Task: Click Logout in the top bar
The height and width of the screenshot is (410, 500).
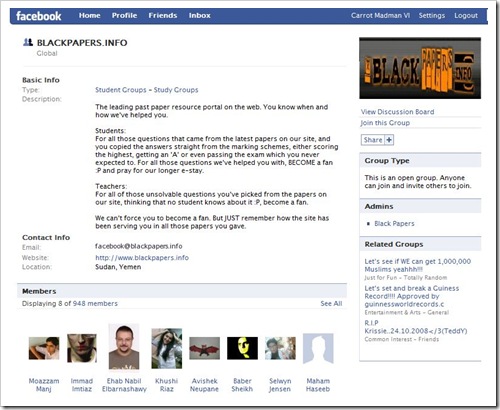Action: [466, 15]
